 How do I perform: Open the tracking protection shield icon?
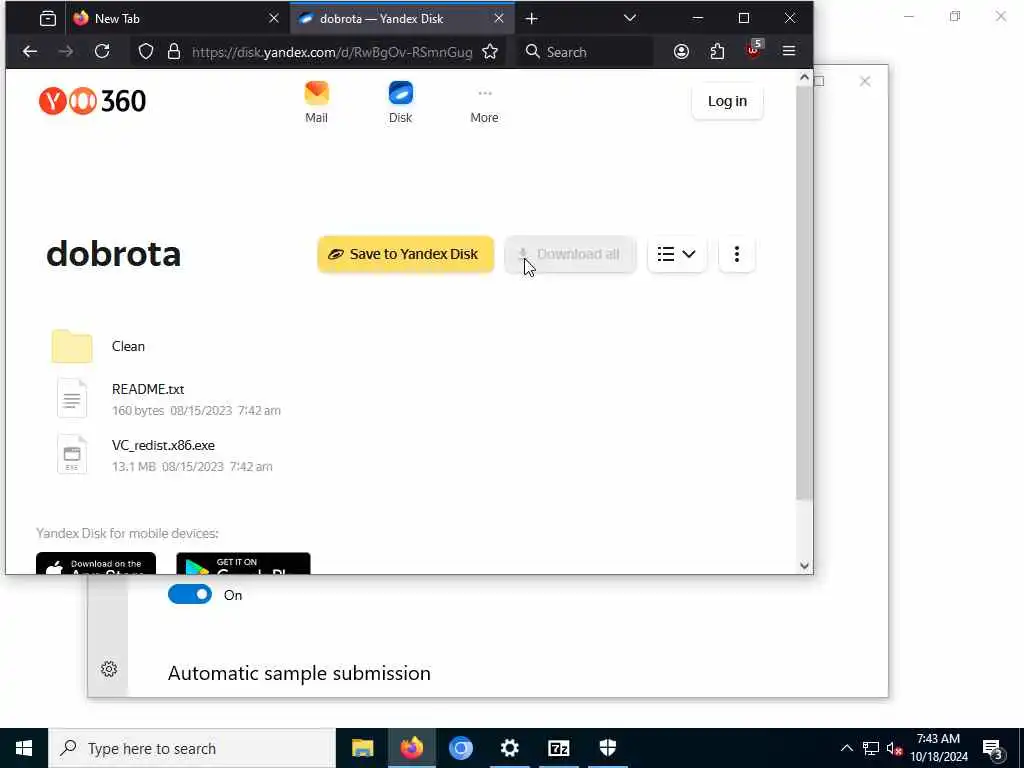click(146, 52)
